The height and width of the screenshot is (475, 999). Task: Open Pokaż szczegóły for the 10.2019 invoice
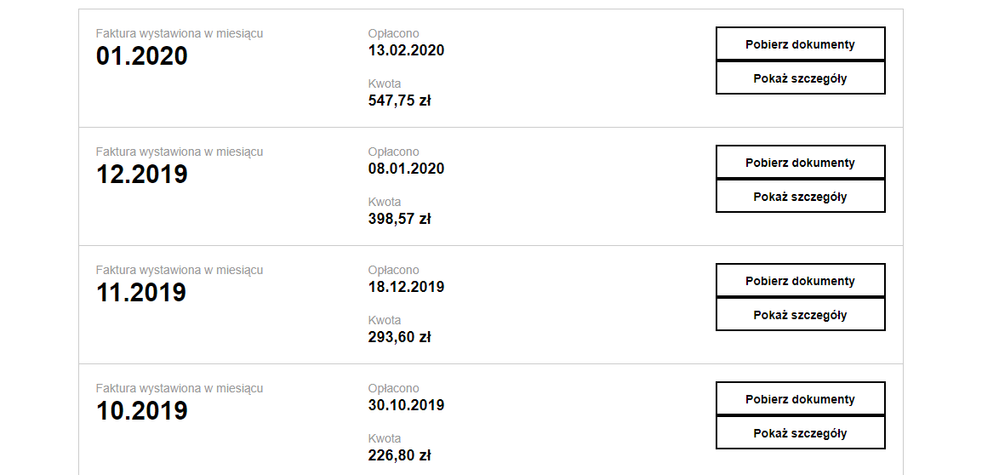[x=800, y=433]
